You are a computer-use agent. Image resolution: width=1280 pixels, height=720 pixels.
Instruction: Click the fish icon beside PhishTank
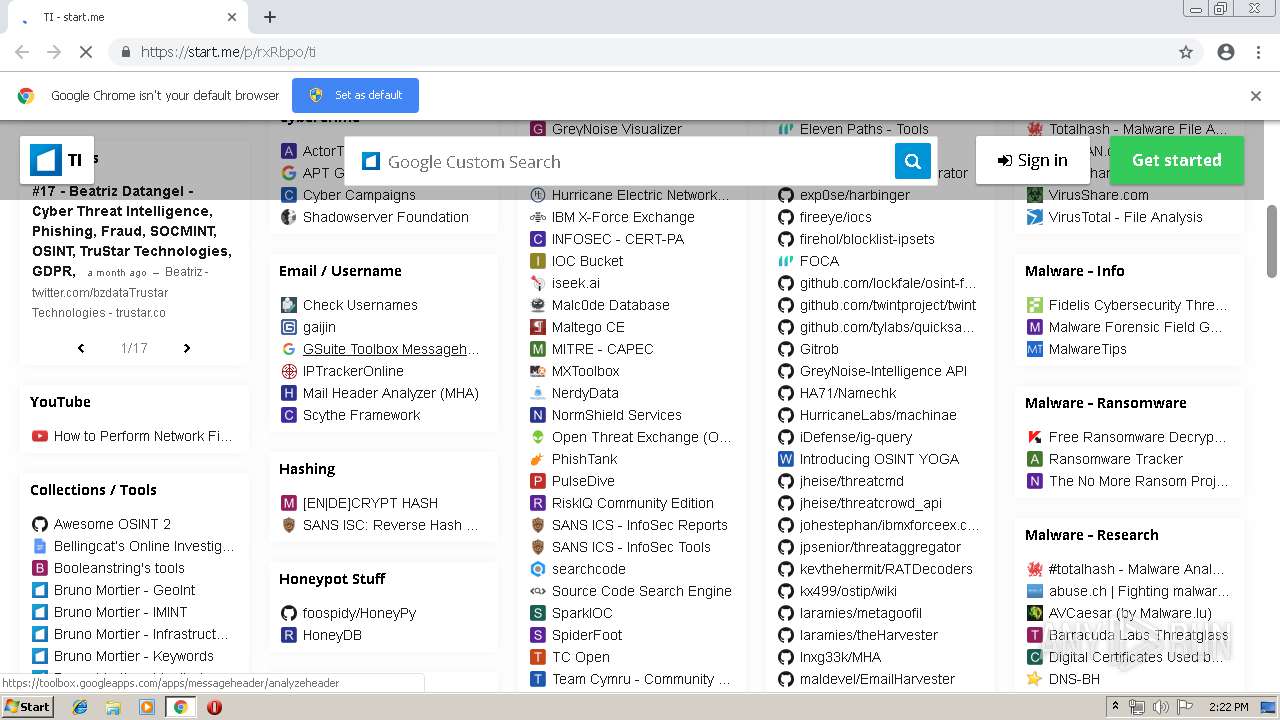pos(538,459)
